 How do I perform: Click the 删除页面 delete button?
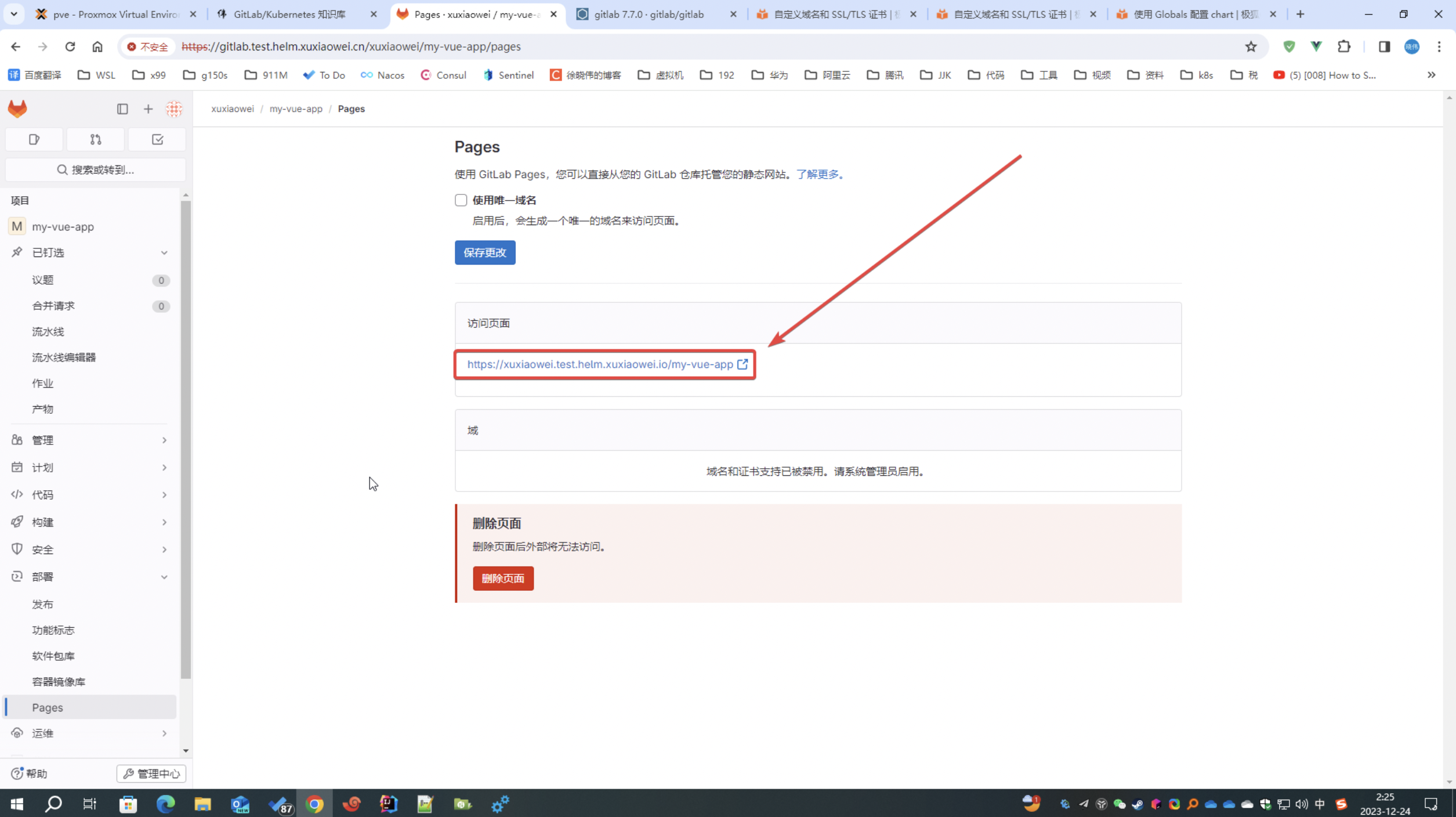(503, 578)
